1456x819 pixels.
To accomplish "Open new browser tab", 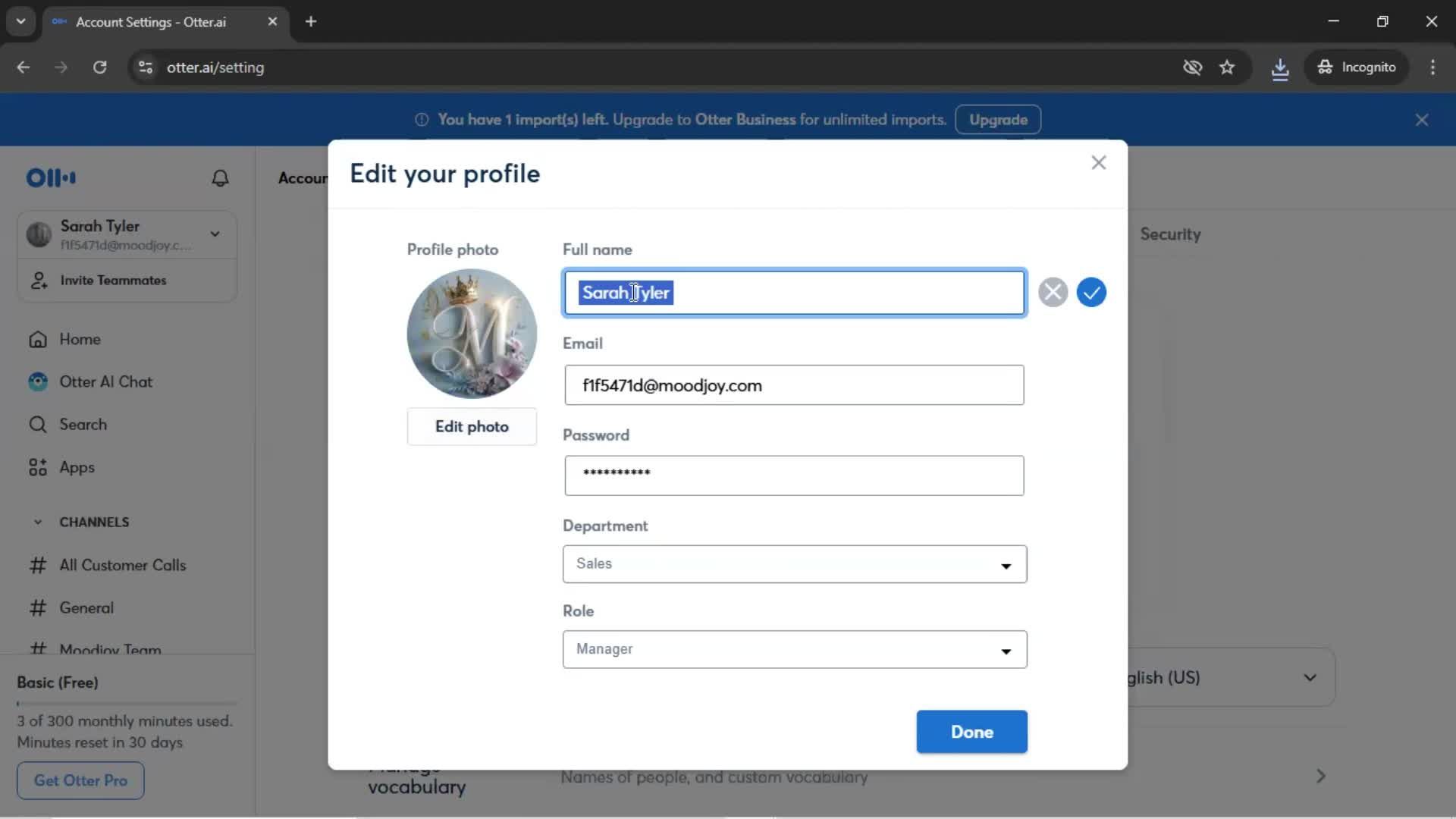I will pos(311,22).
